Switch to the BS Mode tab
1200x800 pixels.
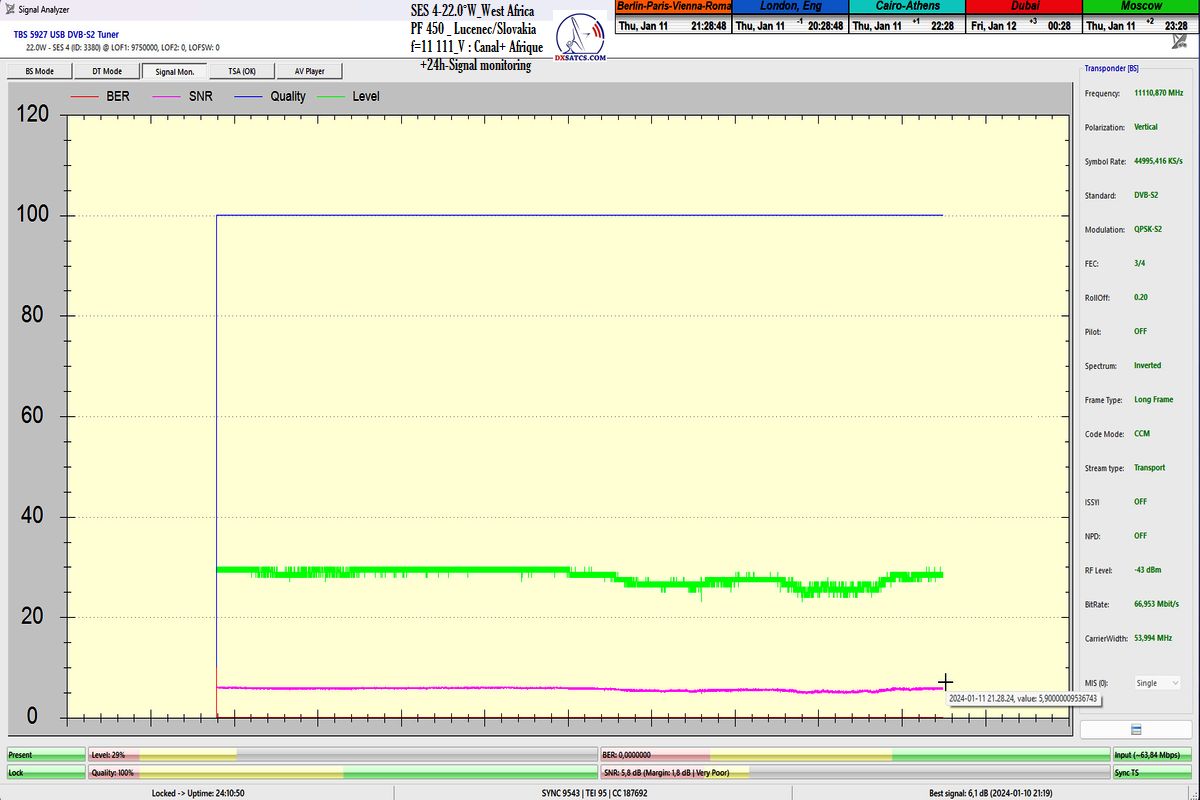tap(38, 71)
